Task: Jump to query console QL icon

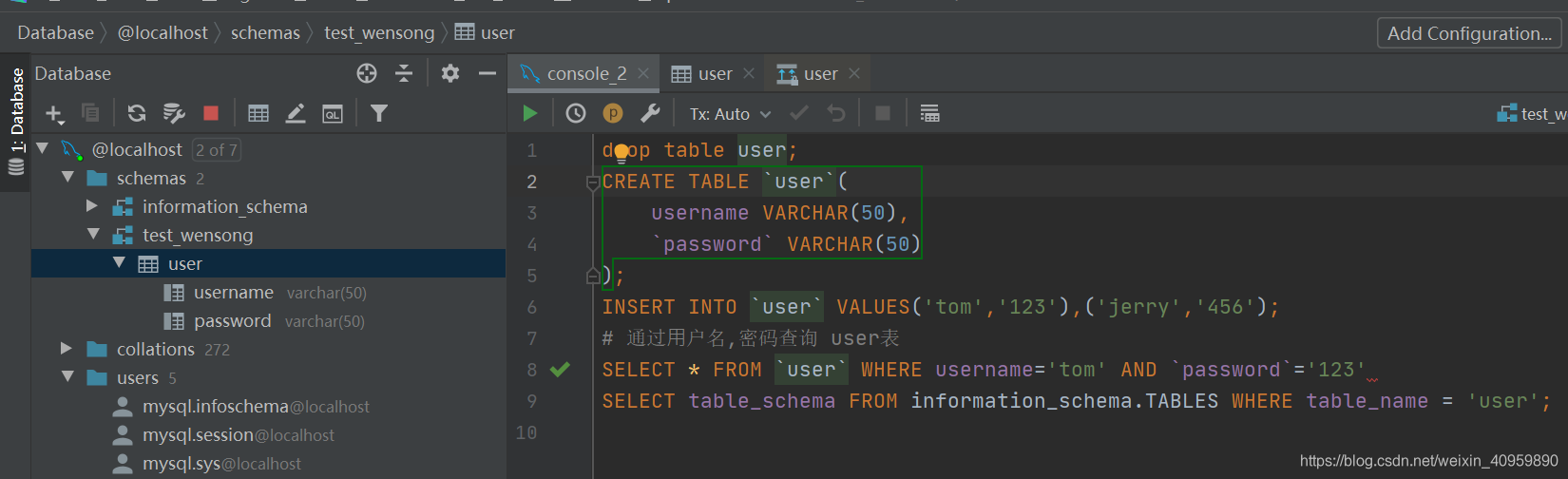Action: pyautogui.click(x=333, y=113)
